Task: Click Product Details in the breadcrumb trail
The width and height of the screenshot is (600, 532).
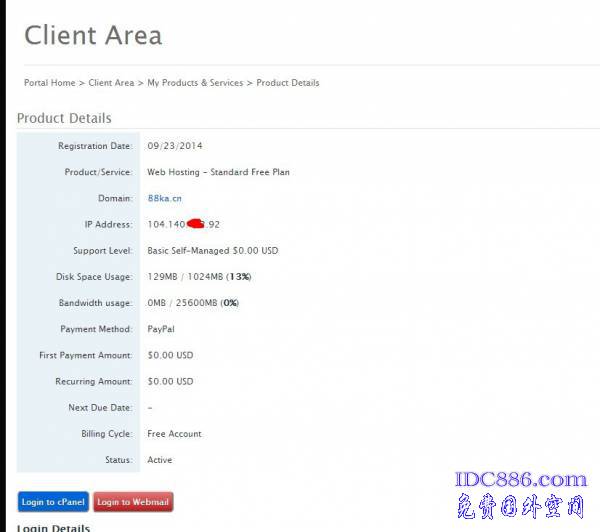Action: [288, 83]
